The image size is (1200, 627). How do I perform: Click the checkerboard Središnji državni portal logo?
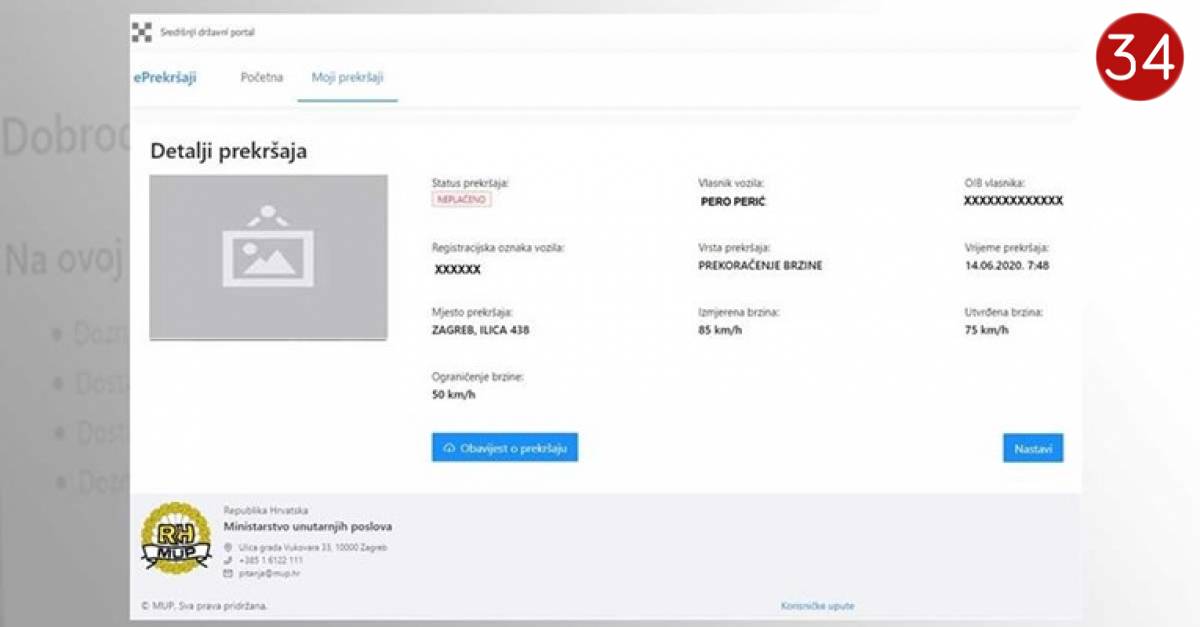(x=142, y=32)
